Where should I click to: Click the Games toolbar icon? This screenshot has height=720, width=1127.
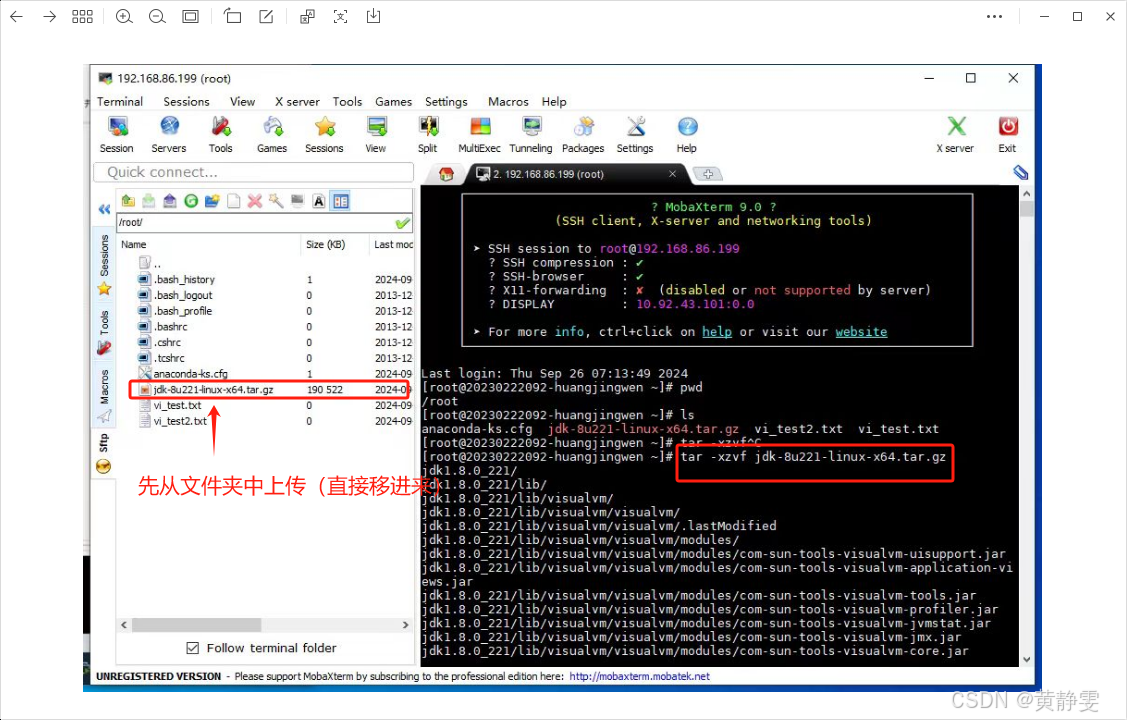[272, 135]
